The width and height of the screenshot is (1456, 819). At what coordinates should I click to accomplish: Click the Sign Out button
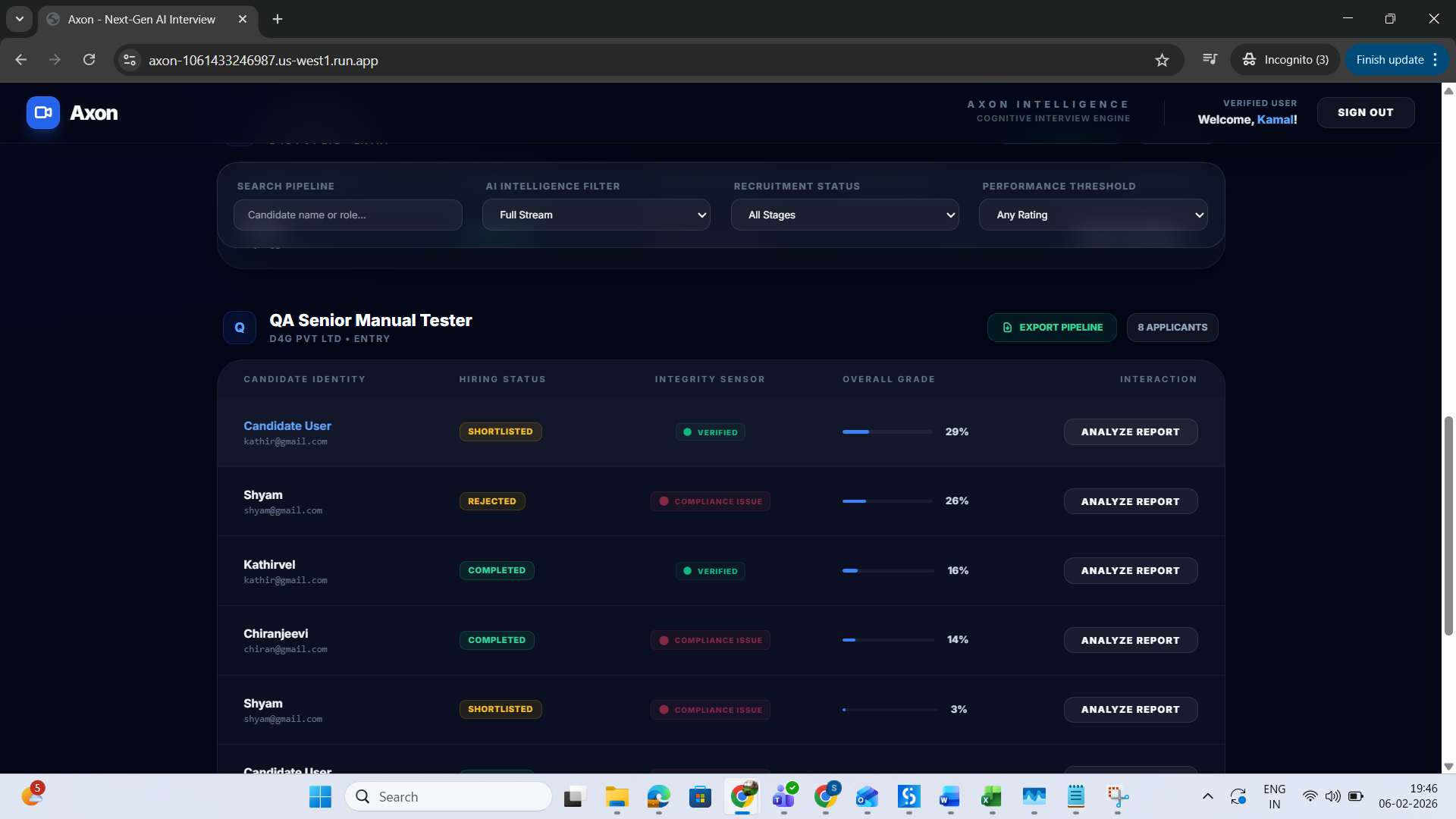point(1365,112)
